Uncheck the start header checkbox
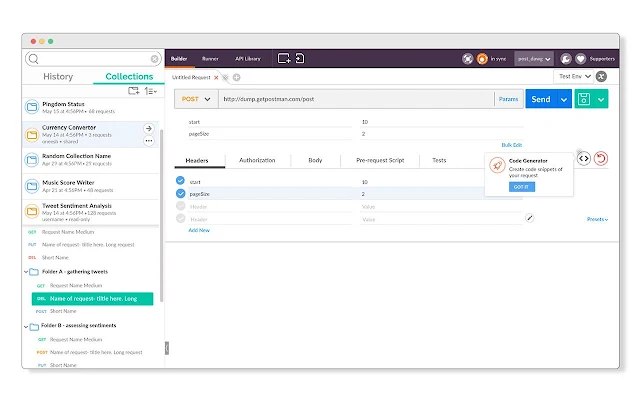 (x=180, y=180)
